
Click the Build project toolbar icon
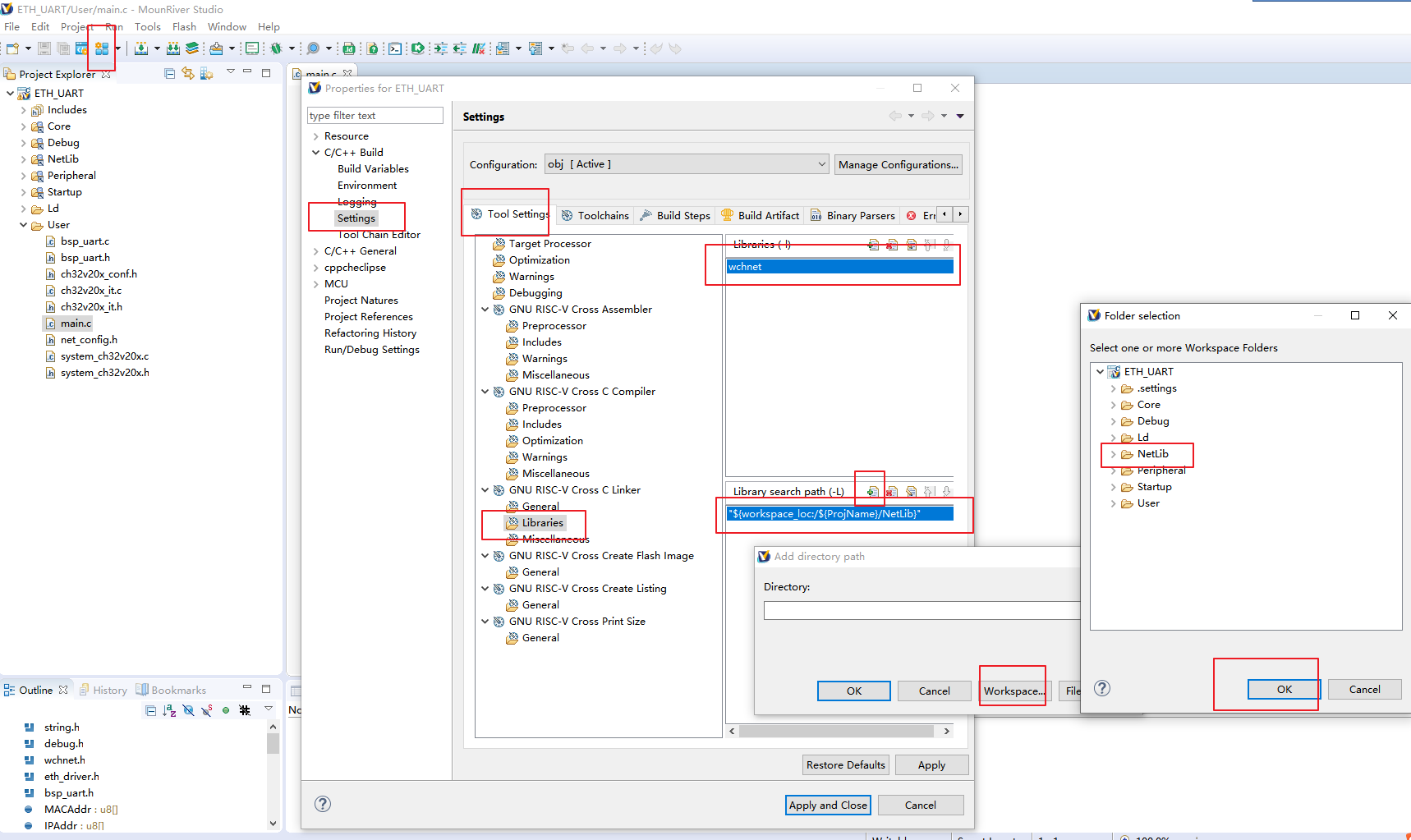(x=141, y=48)
